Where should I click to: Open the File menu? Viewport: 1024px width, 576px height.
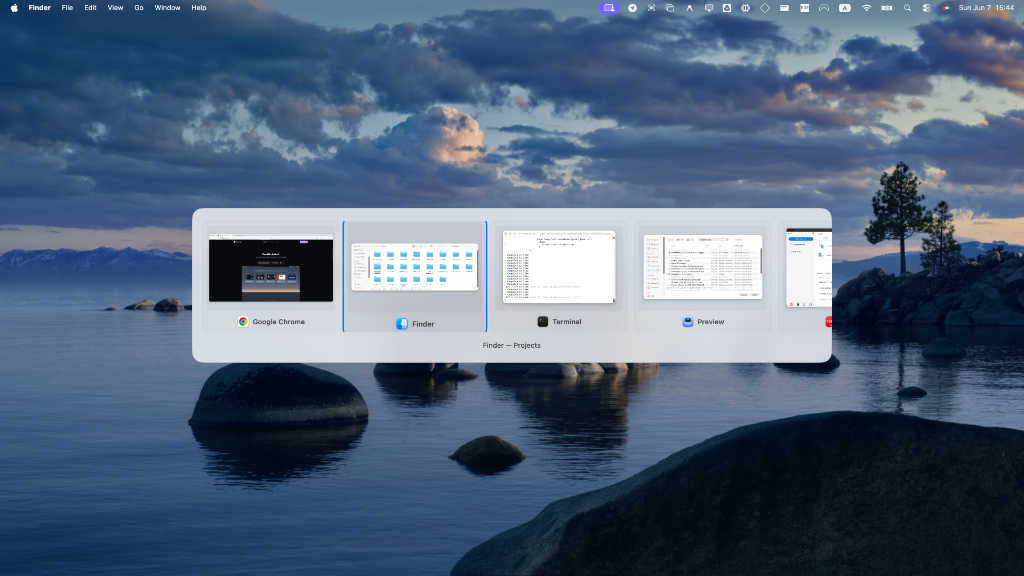(67, 8)
